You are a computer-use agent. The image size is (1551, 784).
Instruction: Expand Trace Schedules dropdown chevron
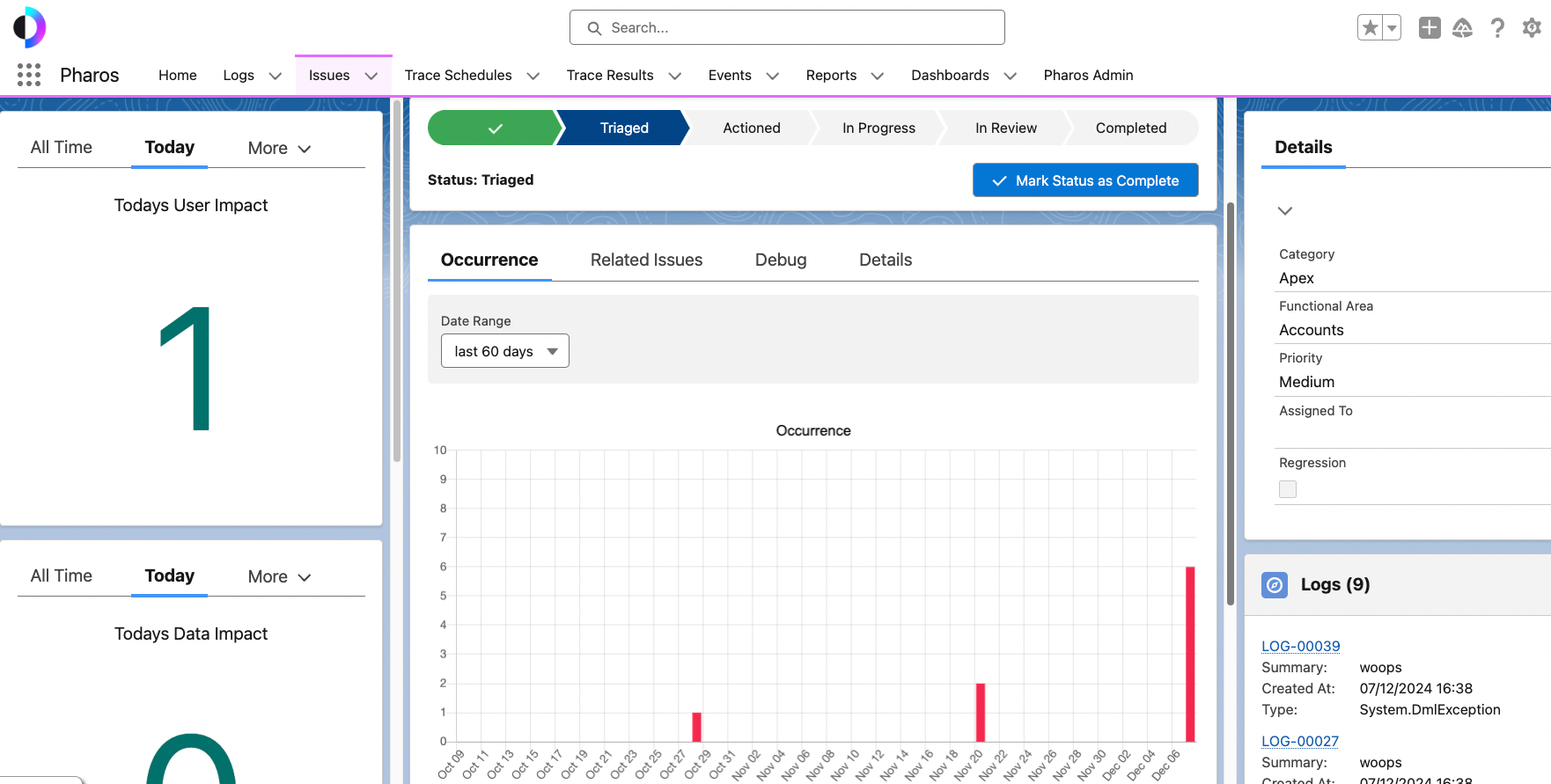click(x=533, y=76)
